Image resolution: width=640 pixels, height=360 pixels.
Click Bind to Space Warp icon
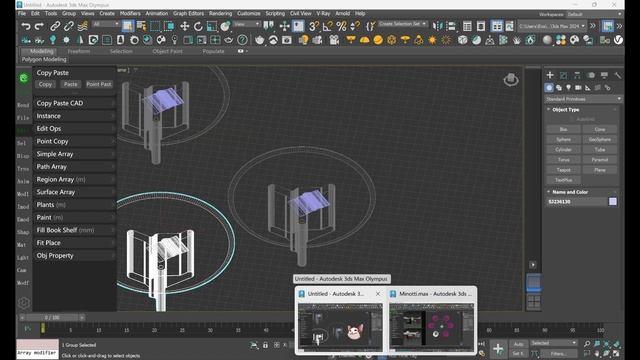click(82, 26)
